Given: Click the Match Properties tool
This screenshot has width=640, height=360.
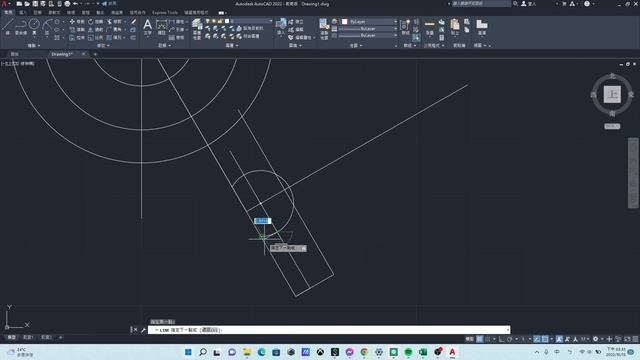Looking at the screenshot, I should click(x=324, y=29).
